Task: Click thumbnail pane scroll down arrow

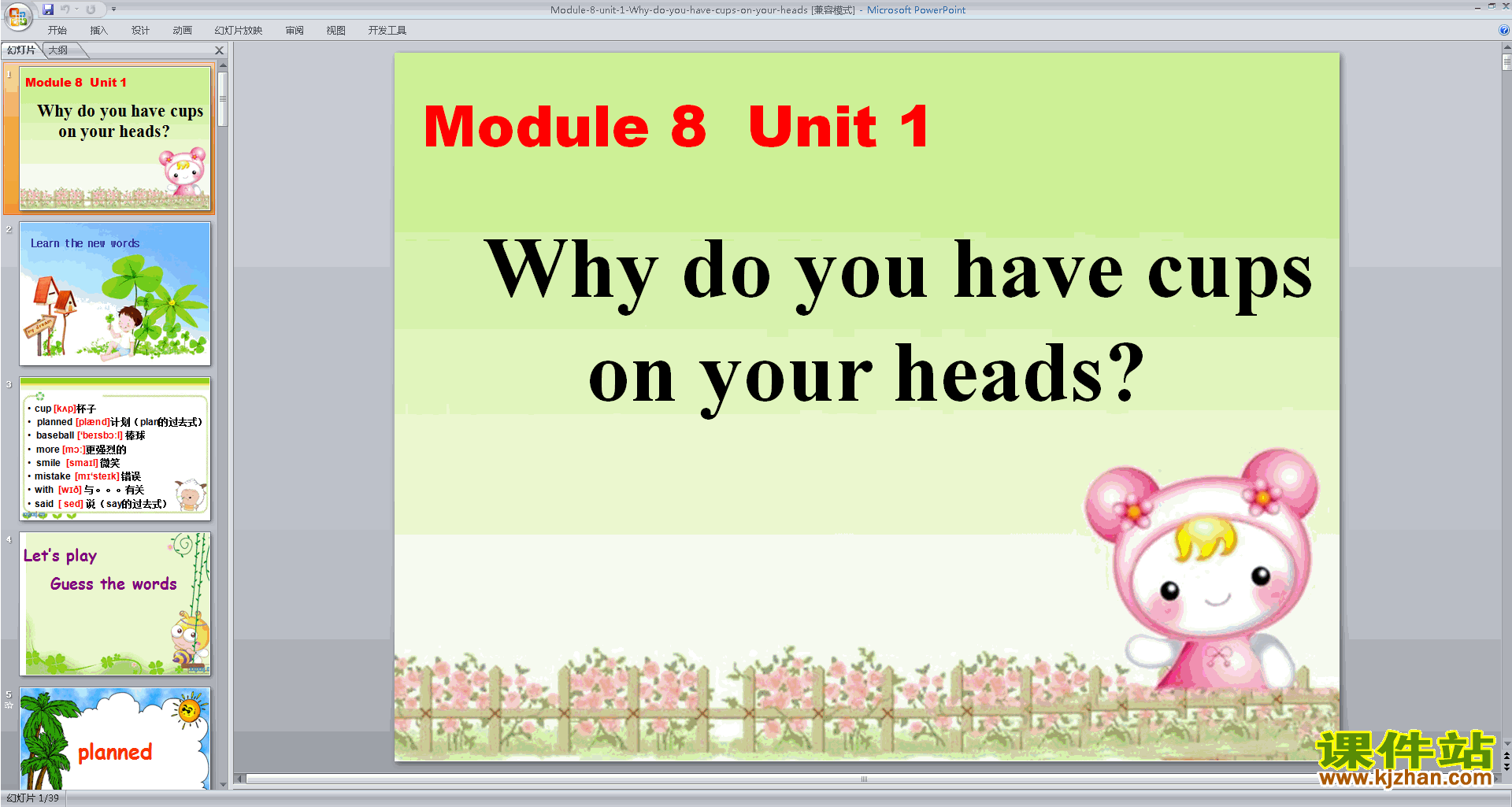Action: click(223, 784)
